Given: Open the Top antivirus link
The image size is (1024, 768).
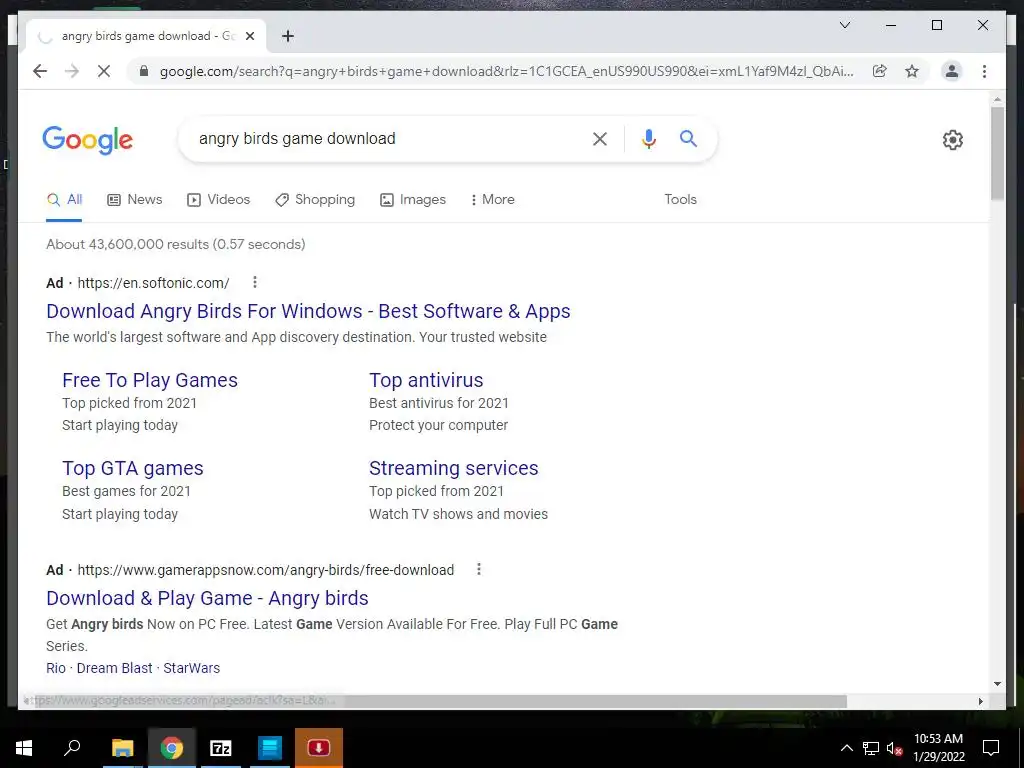Looking at the screenshot, I should point(426,380).
